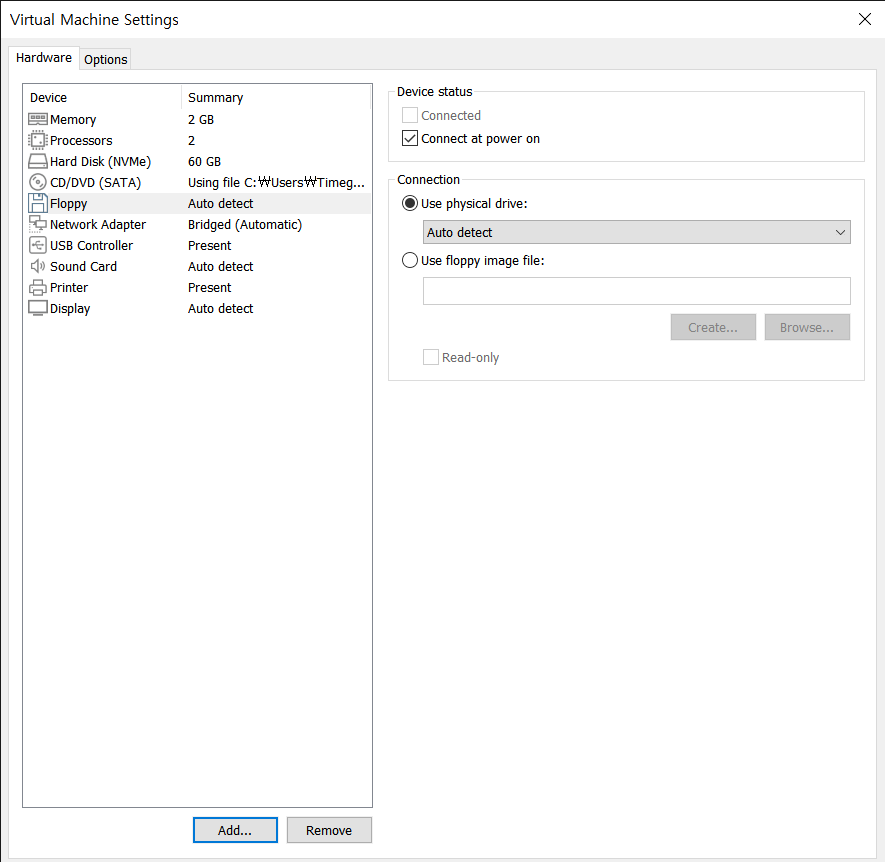Click the Browse... button

tap(807, 327)
